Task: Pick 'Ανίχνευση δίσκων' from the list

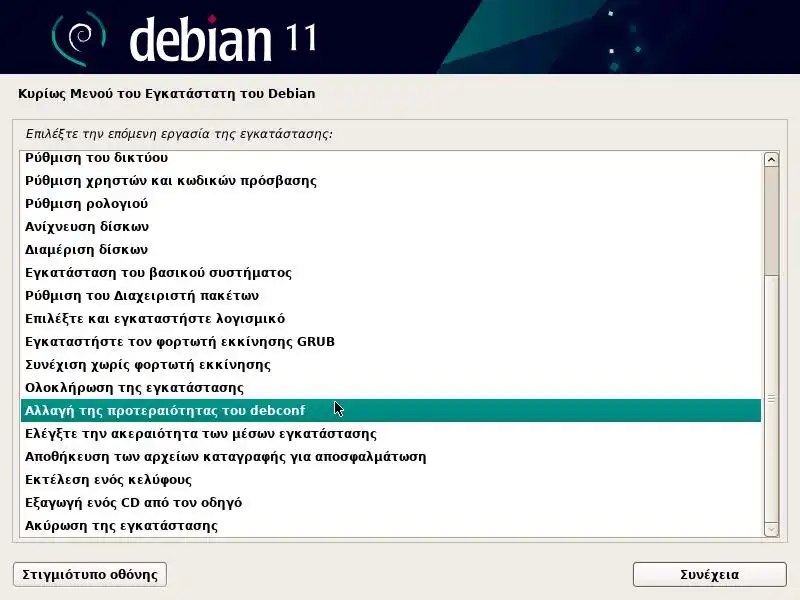Action: 391,227
